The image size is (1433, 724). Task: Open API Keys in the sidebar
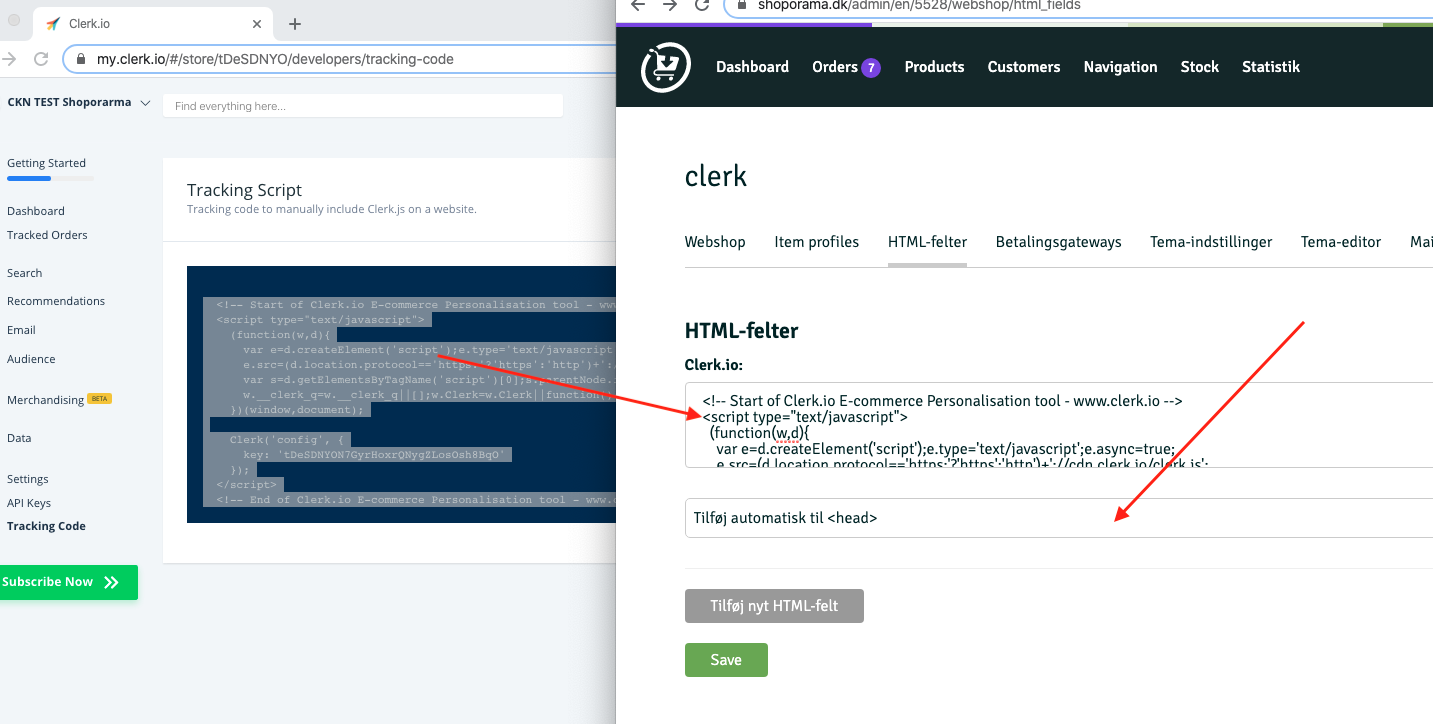tap(29, 503)
